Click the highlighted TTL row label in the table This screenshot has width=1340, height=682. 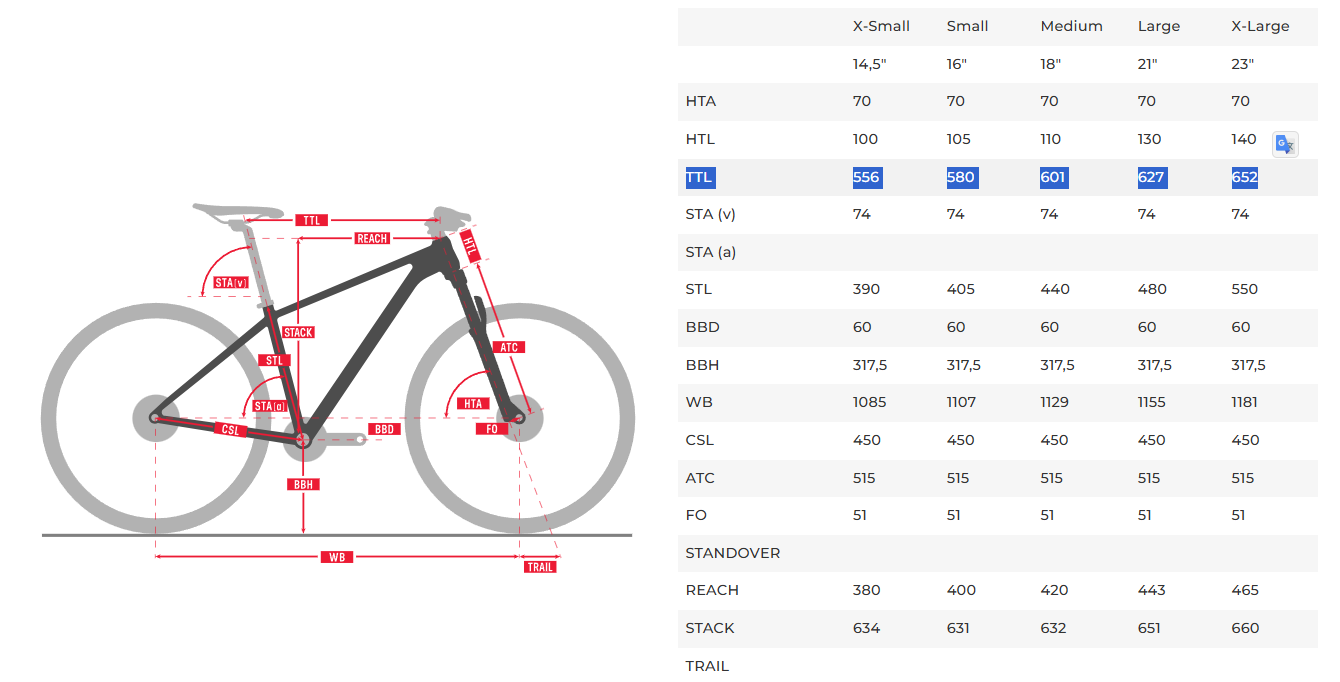(x=699, y=177)
